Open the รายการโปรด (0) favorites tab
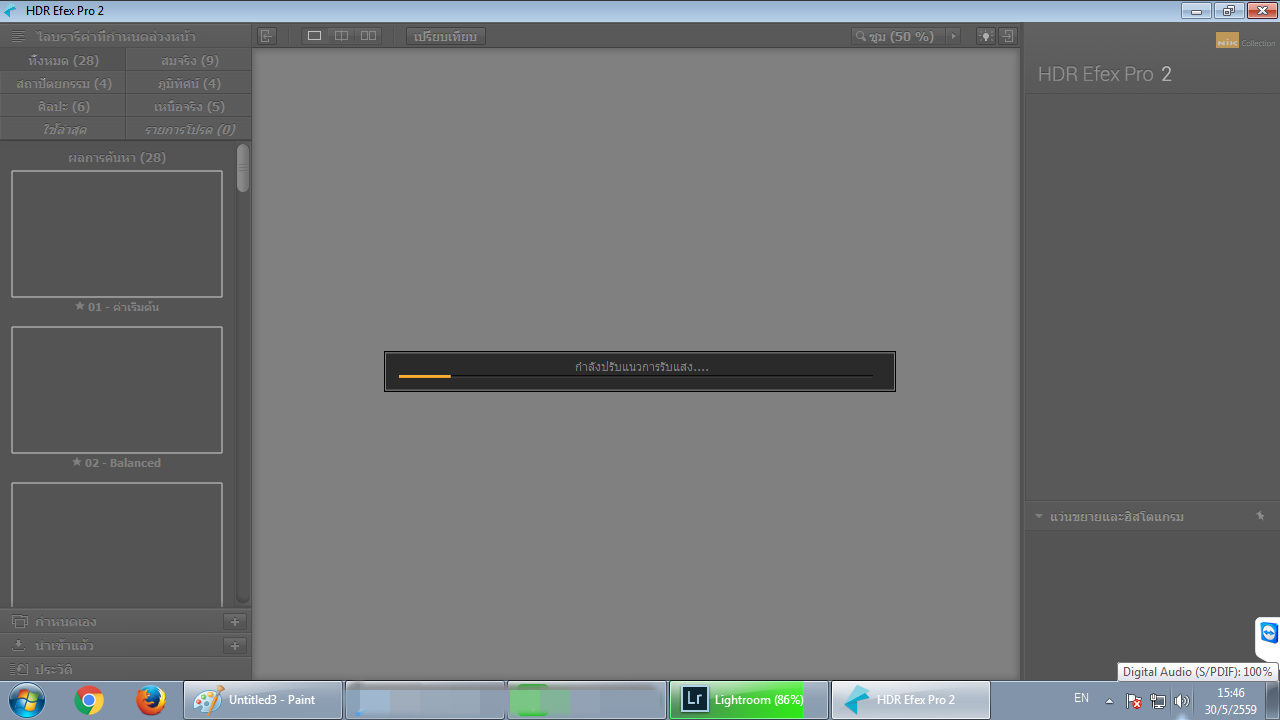 pyautogui.click(x=189, y=129)
